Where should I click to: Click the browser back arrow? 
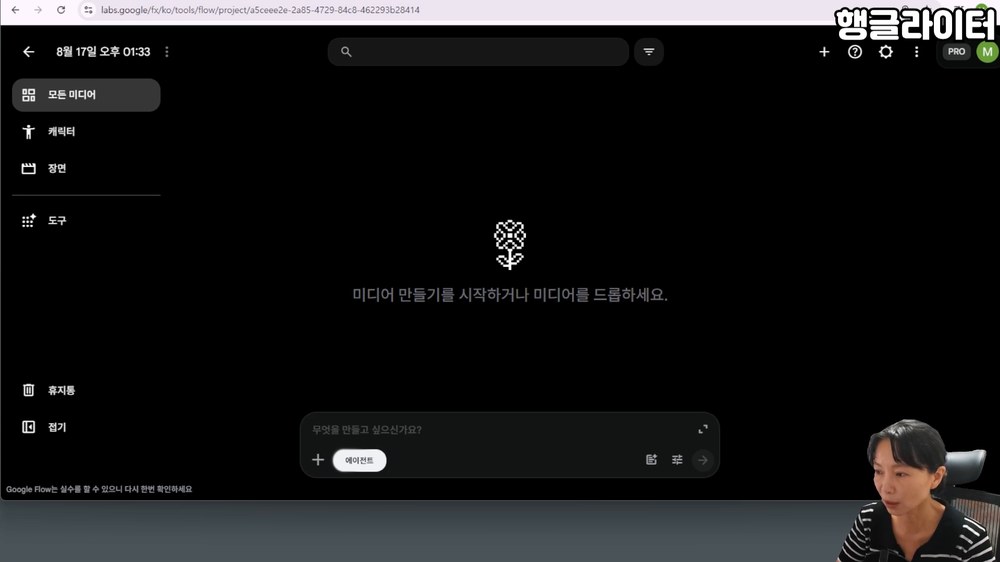click(x=15, y=10)
